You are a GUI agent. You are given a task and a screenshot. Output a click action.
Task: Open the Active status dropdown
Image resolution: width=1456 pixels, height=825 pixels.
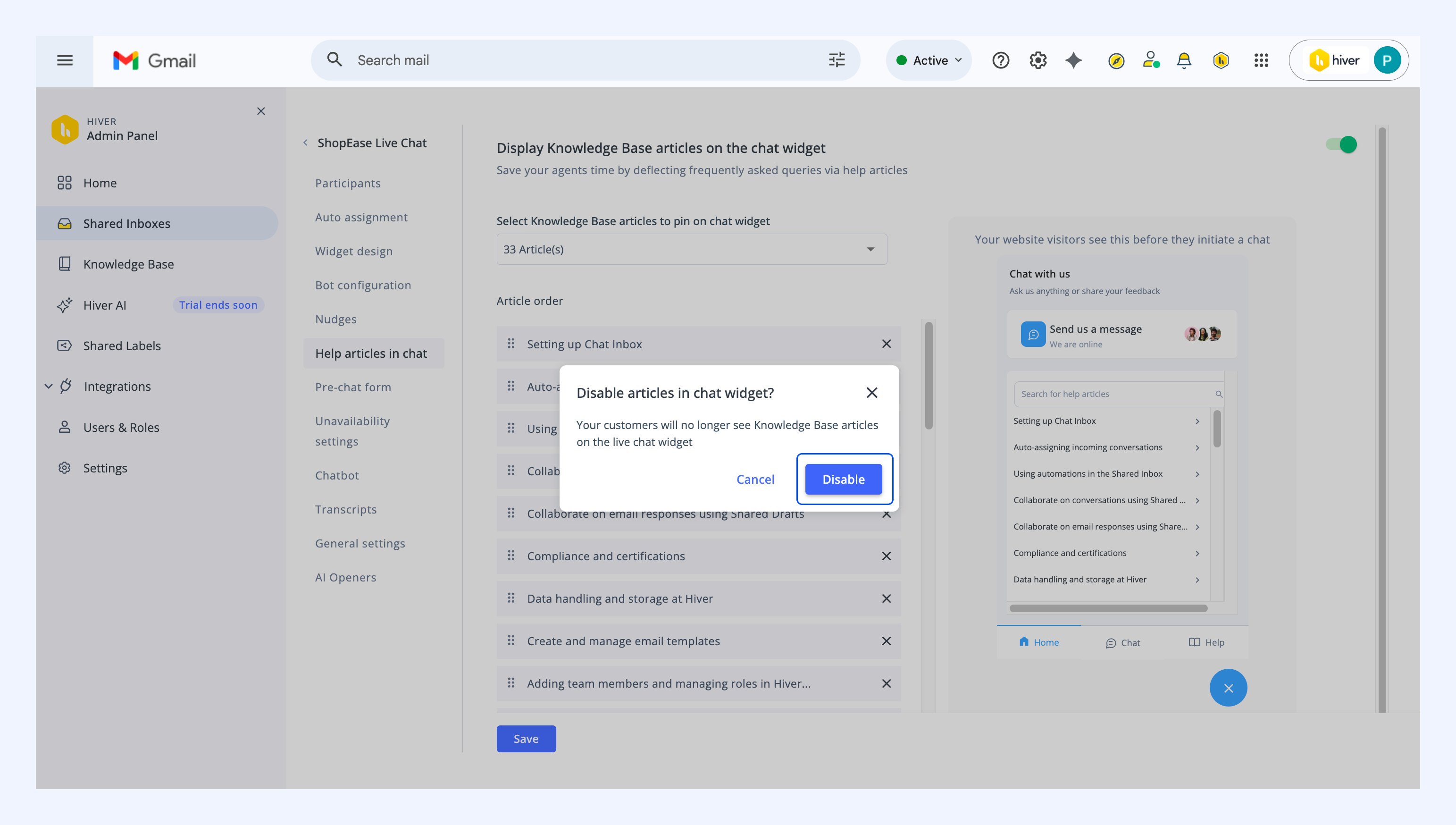(929, 60)
